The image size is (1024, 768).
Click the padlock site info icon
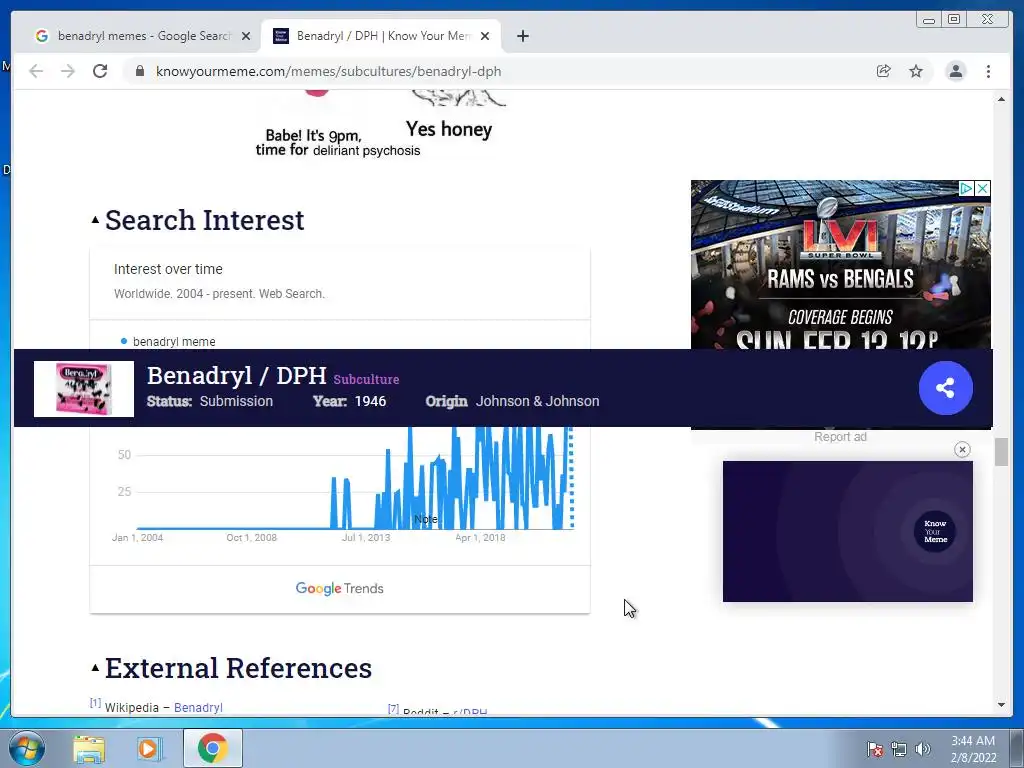(x=140, y=71)
